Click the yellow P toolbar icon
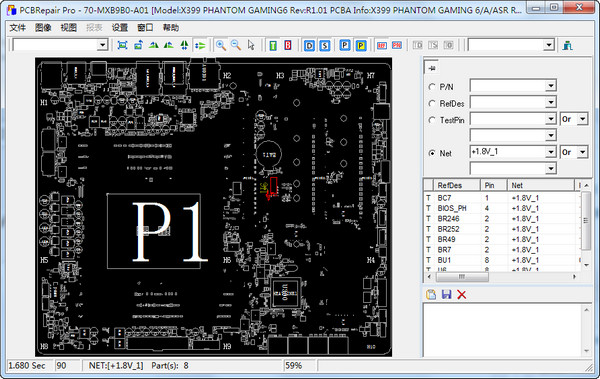The width and height of the screenshot is (600, 379). pyautogui.click(x=360, y=46)
